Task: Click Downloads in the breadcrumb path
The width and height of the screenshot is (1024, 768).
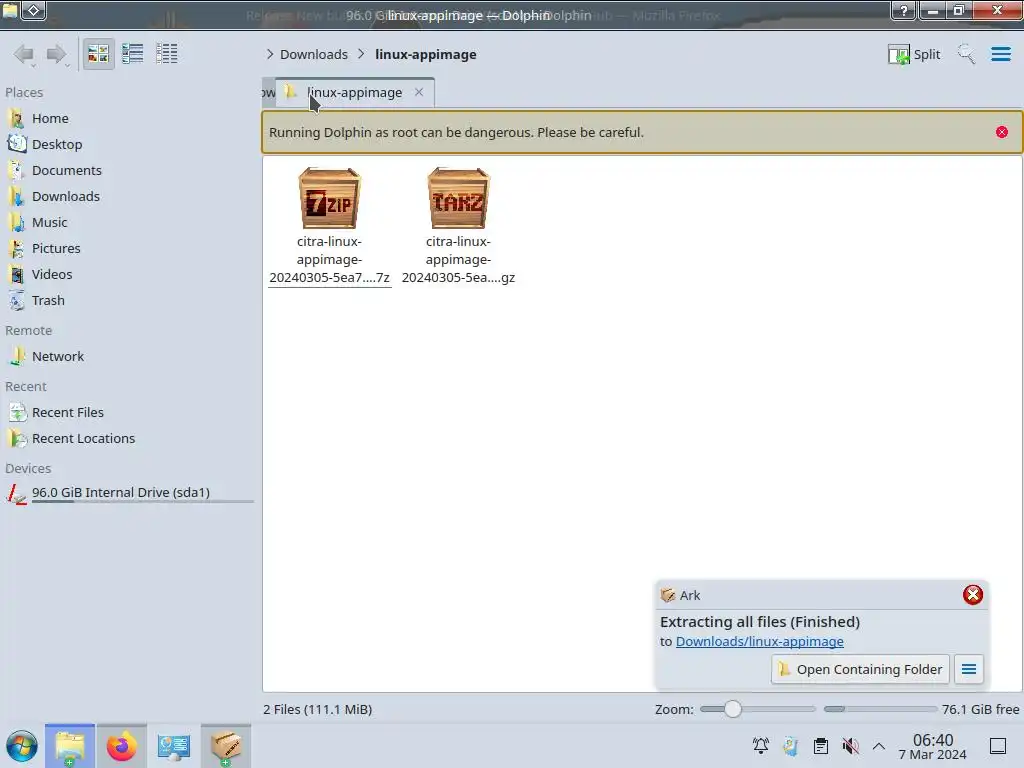Action: 313,54
